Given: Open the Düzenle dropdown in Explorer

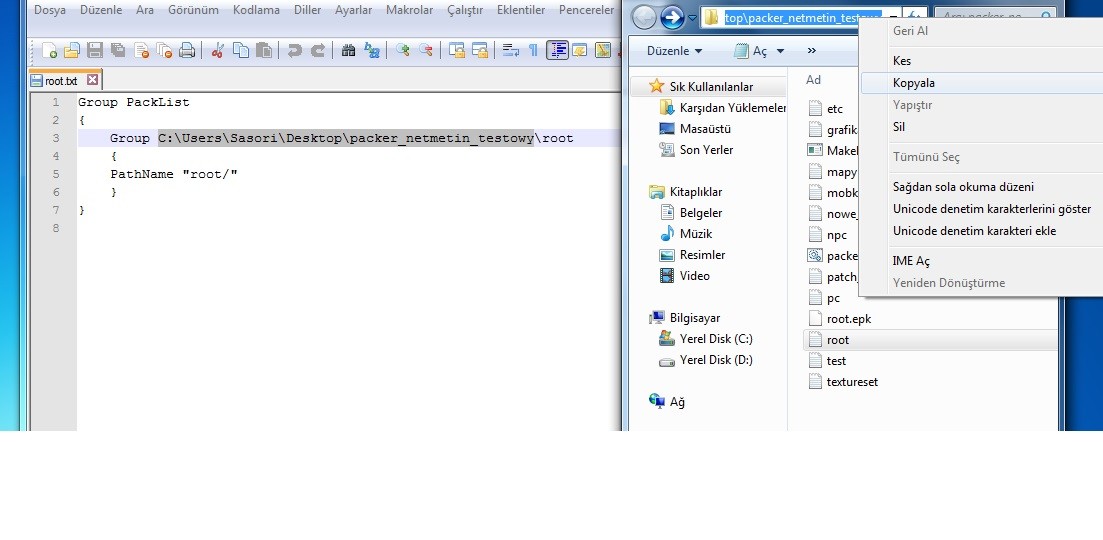Looking at the screenshot, I should tap(675, 51).
